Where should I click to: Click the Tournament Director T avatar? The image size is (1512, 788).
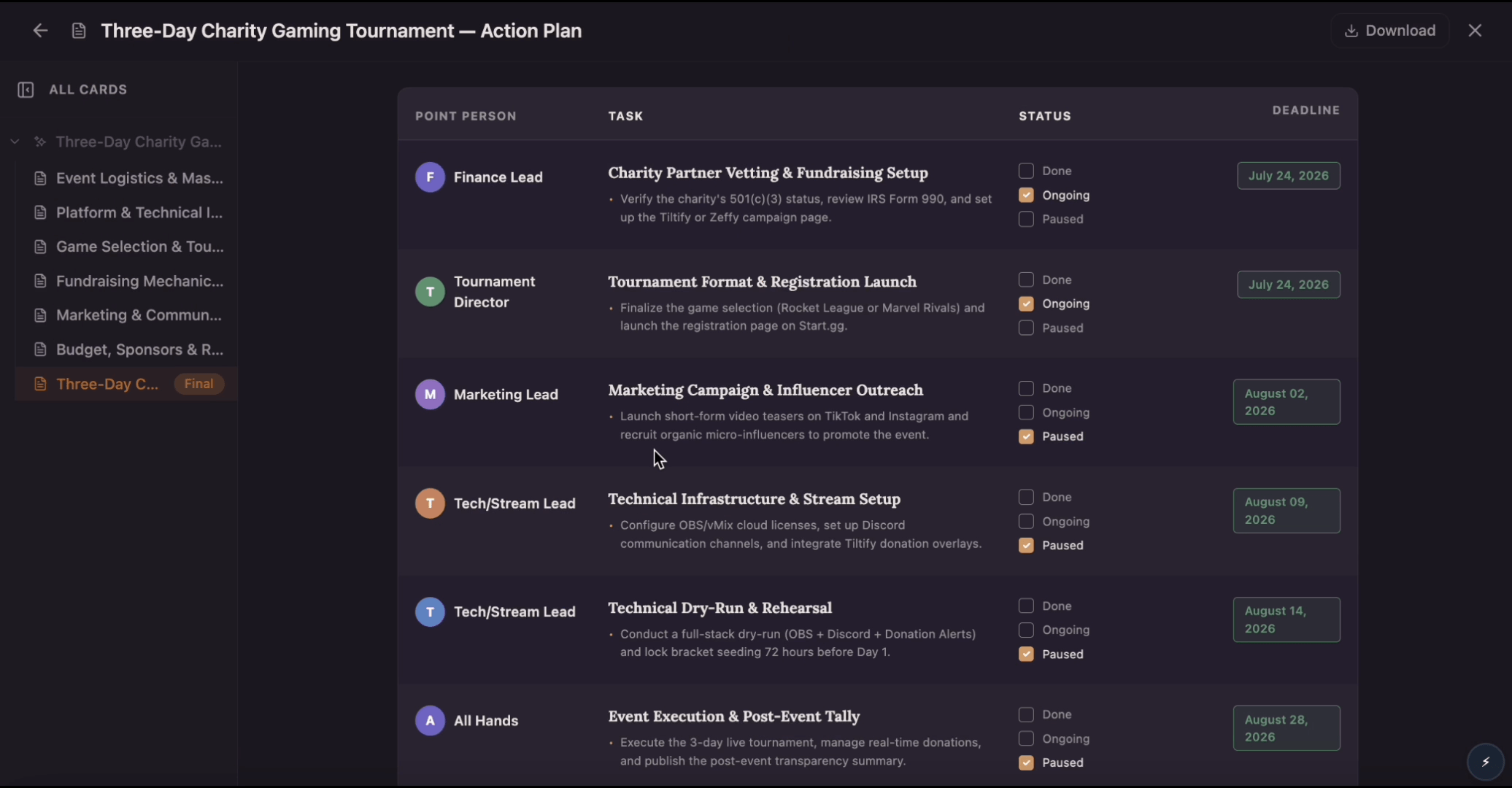coord(430,292)
